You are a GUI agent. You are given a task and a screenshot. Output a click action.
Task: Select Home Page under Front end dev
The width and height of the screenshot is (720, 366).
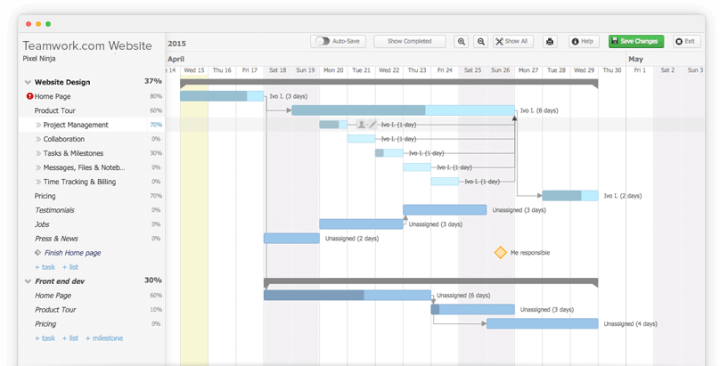pos(53,296)
